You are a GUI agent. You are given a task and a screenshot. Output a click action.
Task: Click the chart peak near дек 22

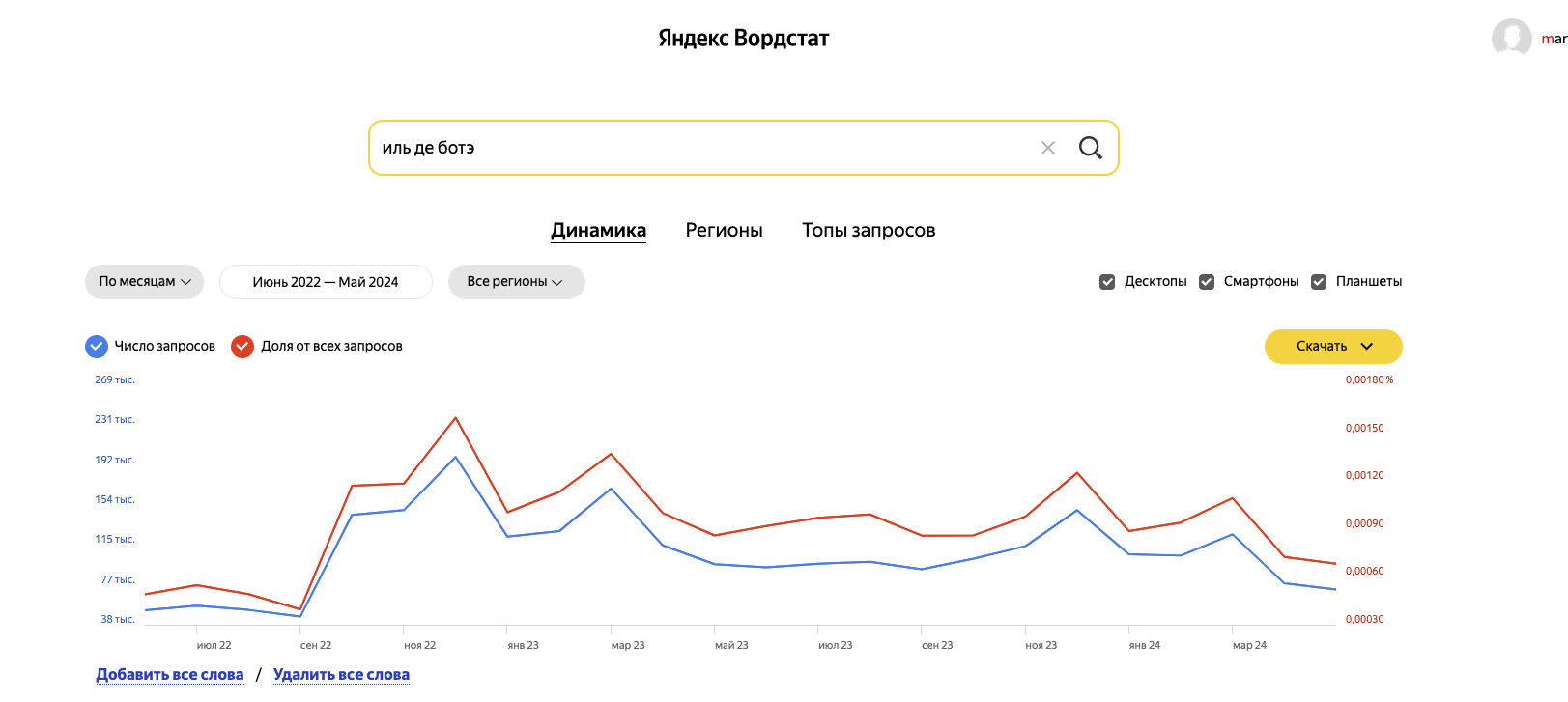tap(456, 418)
